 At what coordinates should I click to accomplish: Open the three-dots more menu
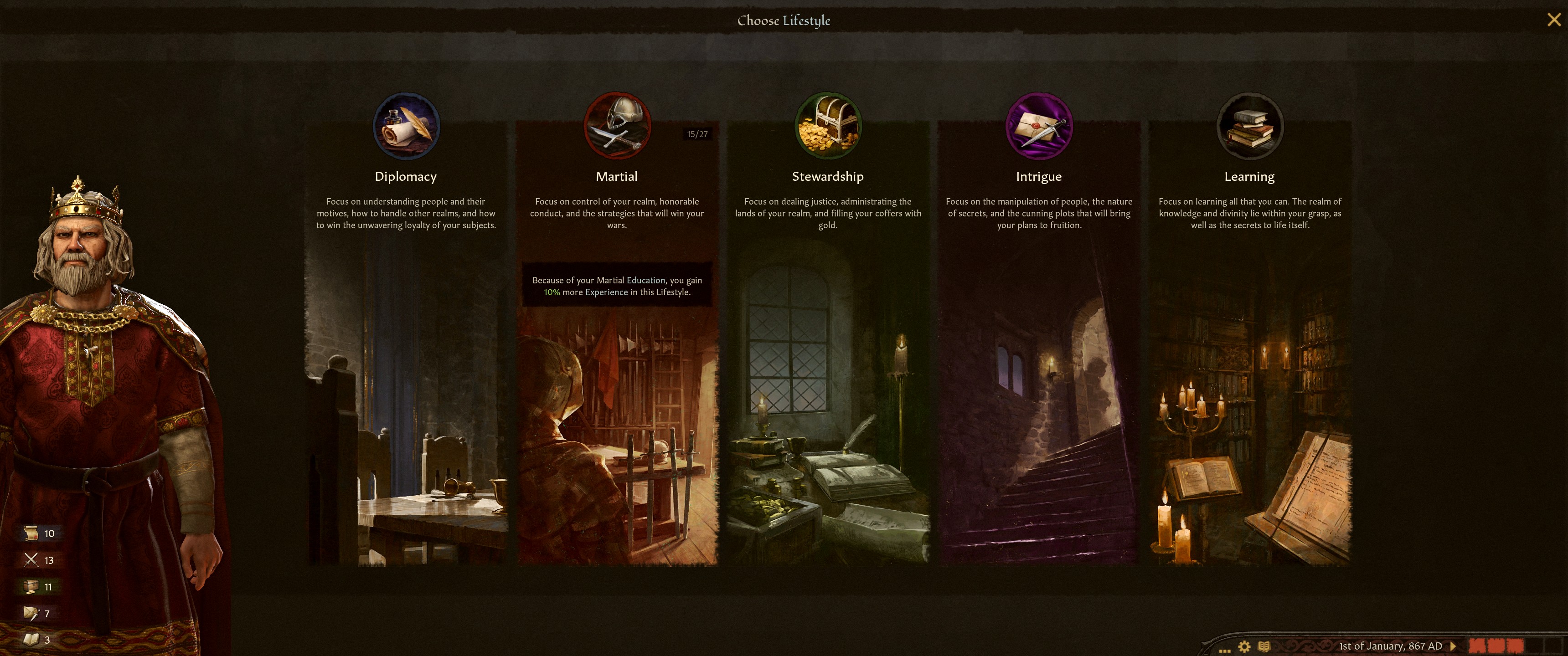pyautogui.click(x=1225, y=651)
